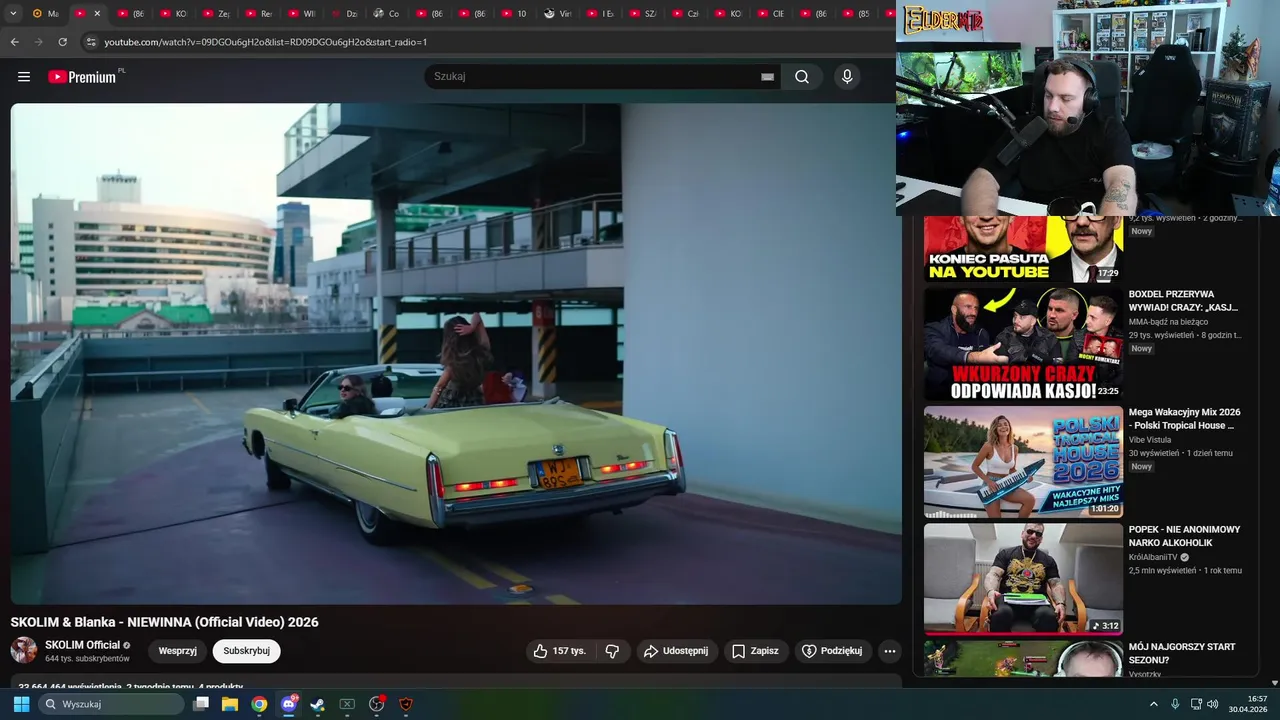Switch to Google Chrome on taskbar
Screen dimensions: 1280x720
[259, 704]
